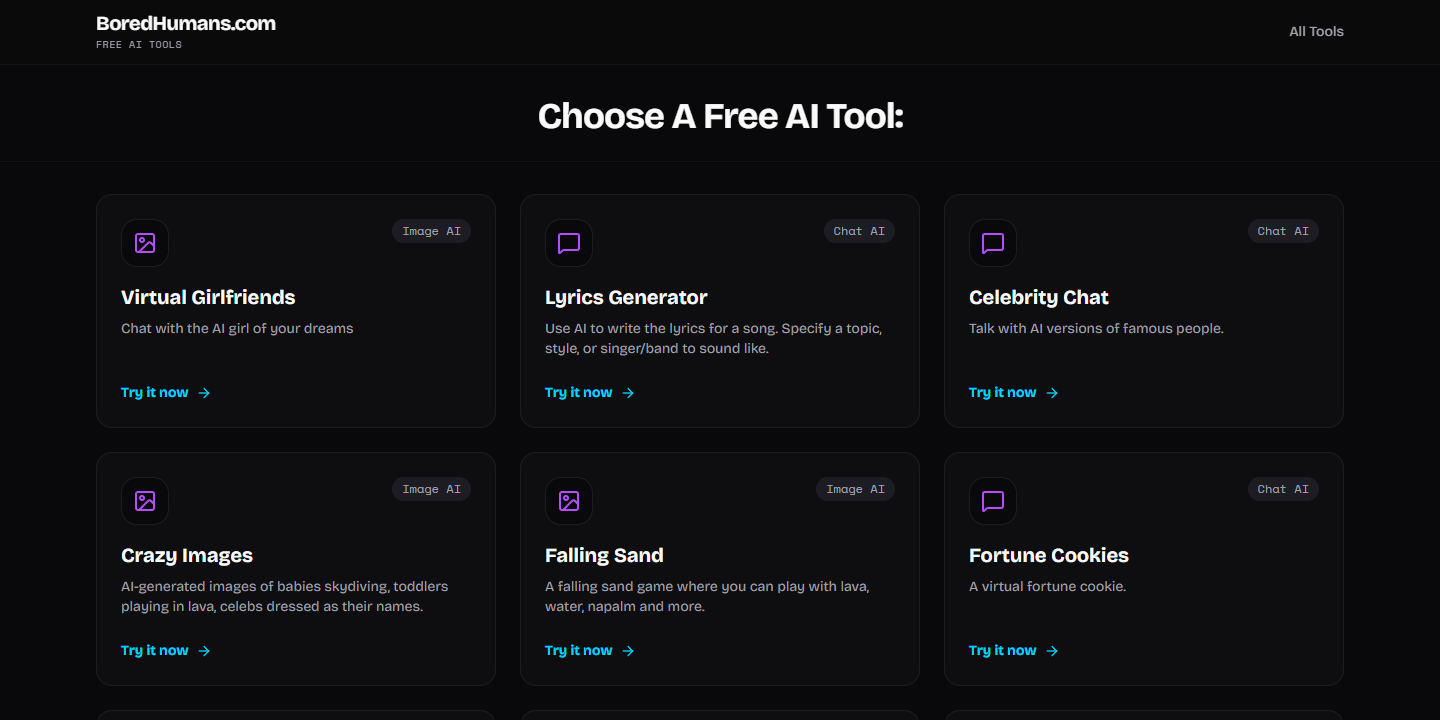The height and width of the screenshot is (720, 1440).
Task: Click the Image AI tag on Crazy Images
Action: pyautogui.click(x=431, y=489)
